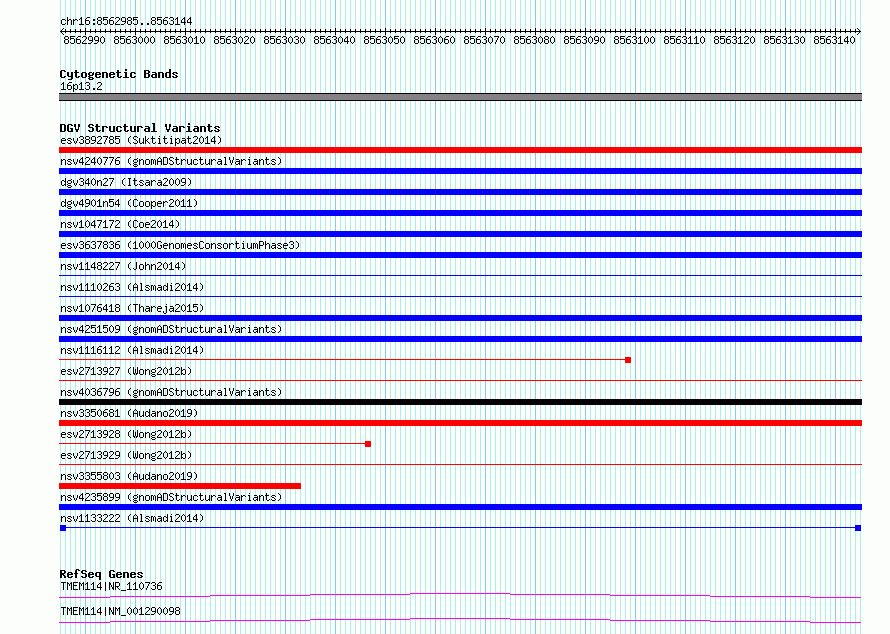The height and width of the screenshot is (634, 890).
Task: Click the chr16:8562985..8563144 region label
Action: click(x=126, y=21)
